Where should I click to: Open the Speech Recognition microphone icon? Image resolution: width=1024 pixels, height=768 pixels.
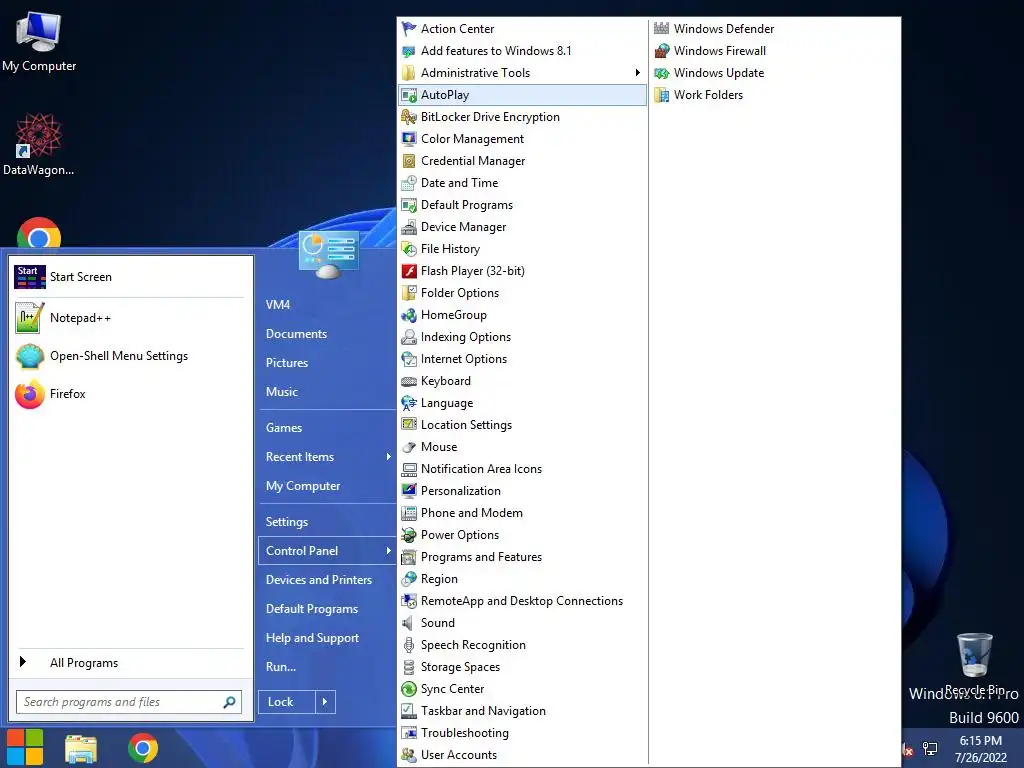409,645
